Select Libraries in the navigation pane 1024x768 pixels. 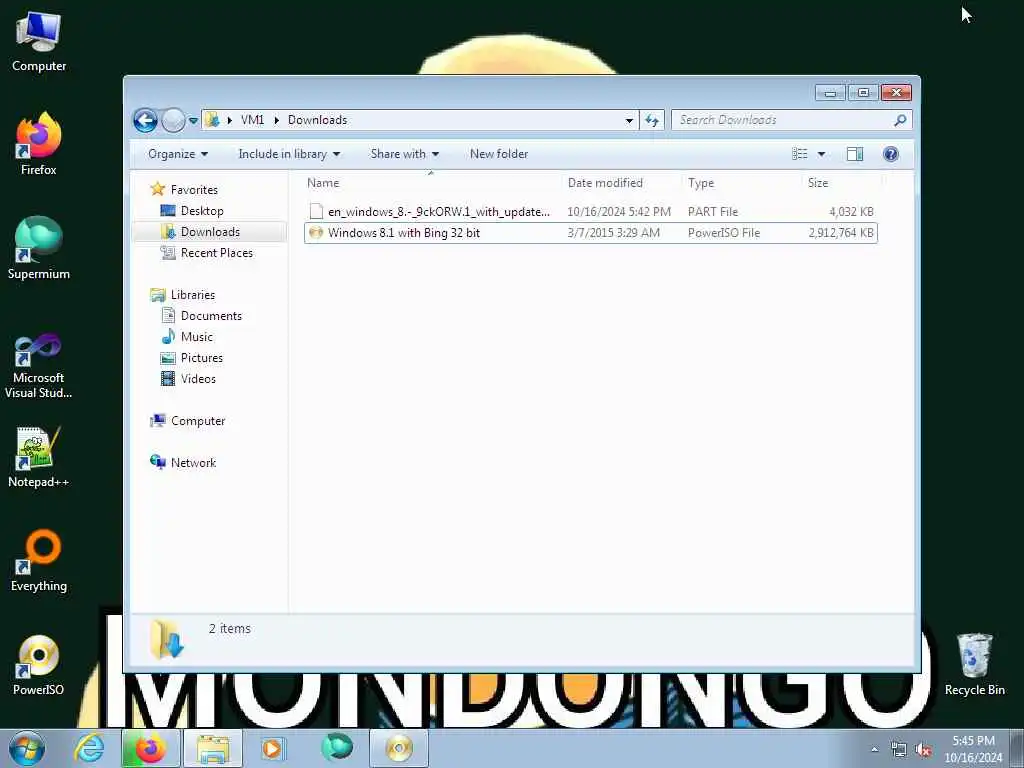(184, 295)
